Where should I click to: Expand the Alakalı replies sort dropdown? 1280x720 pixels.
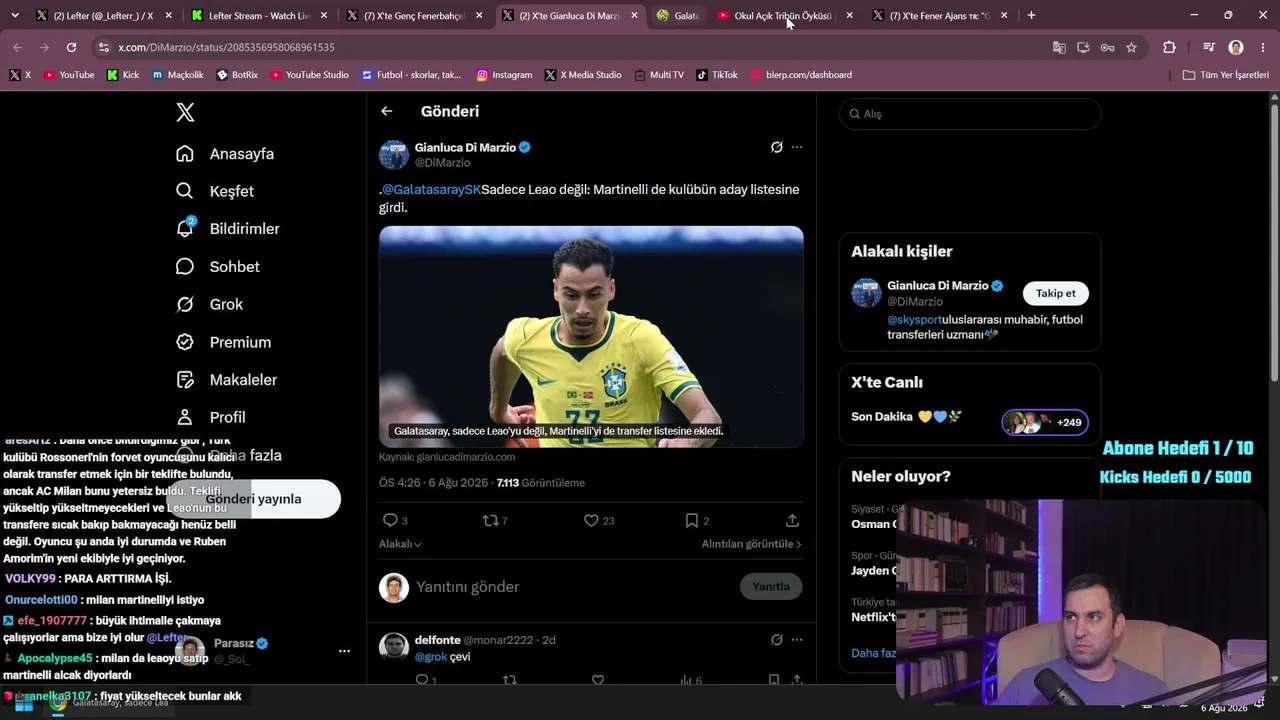400,544
